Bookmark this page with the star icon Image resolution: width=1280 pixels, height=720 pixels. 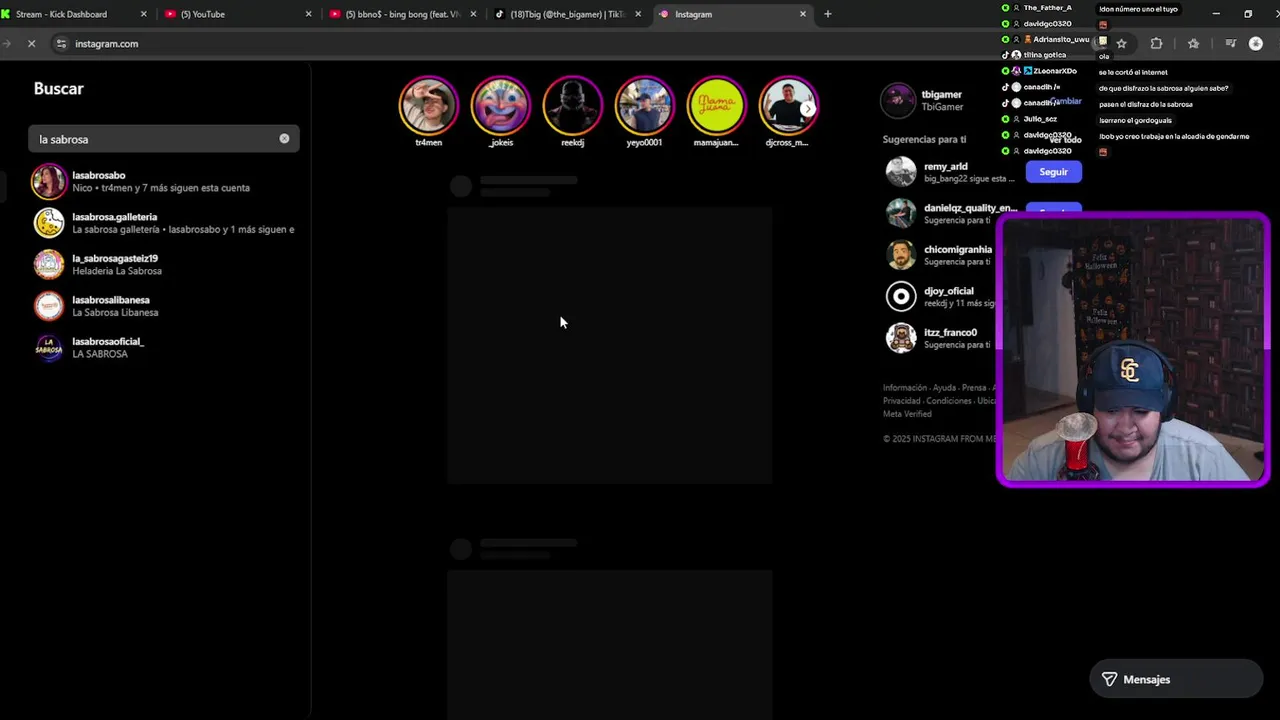coord(1121,44)
